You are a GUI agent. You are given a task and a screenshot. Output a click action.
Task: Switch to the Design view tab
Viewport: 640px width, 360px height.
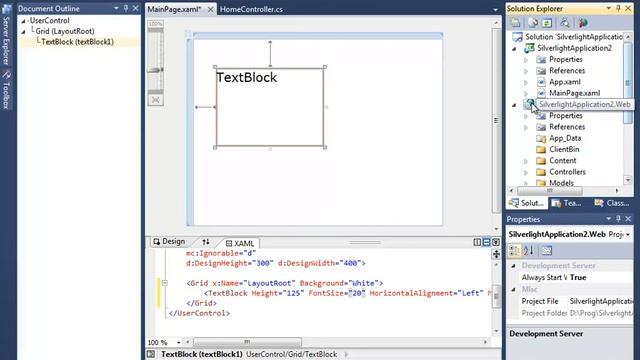point(169,242)
